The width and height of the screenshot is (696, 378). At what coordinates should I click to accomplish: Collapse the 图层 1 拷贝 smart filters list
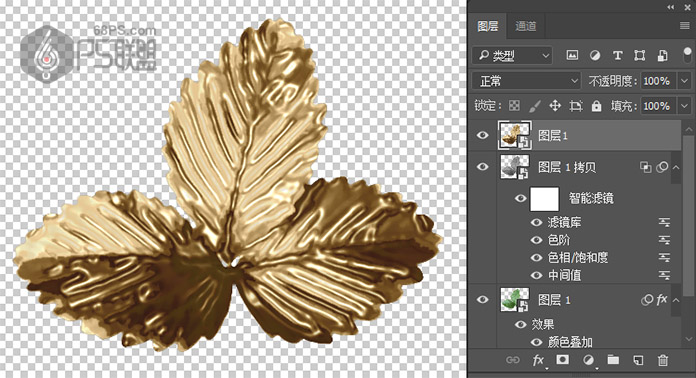[676, 167]
